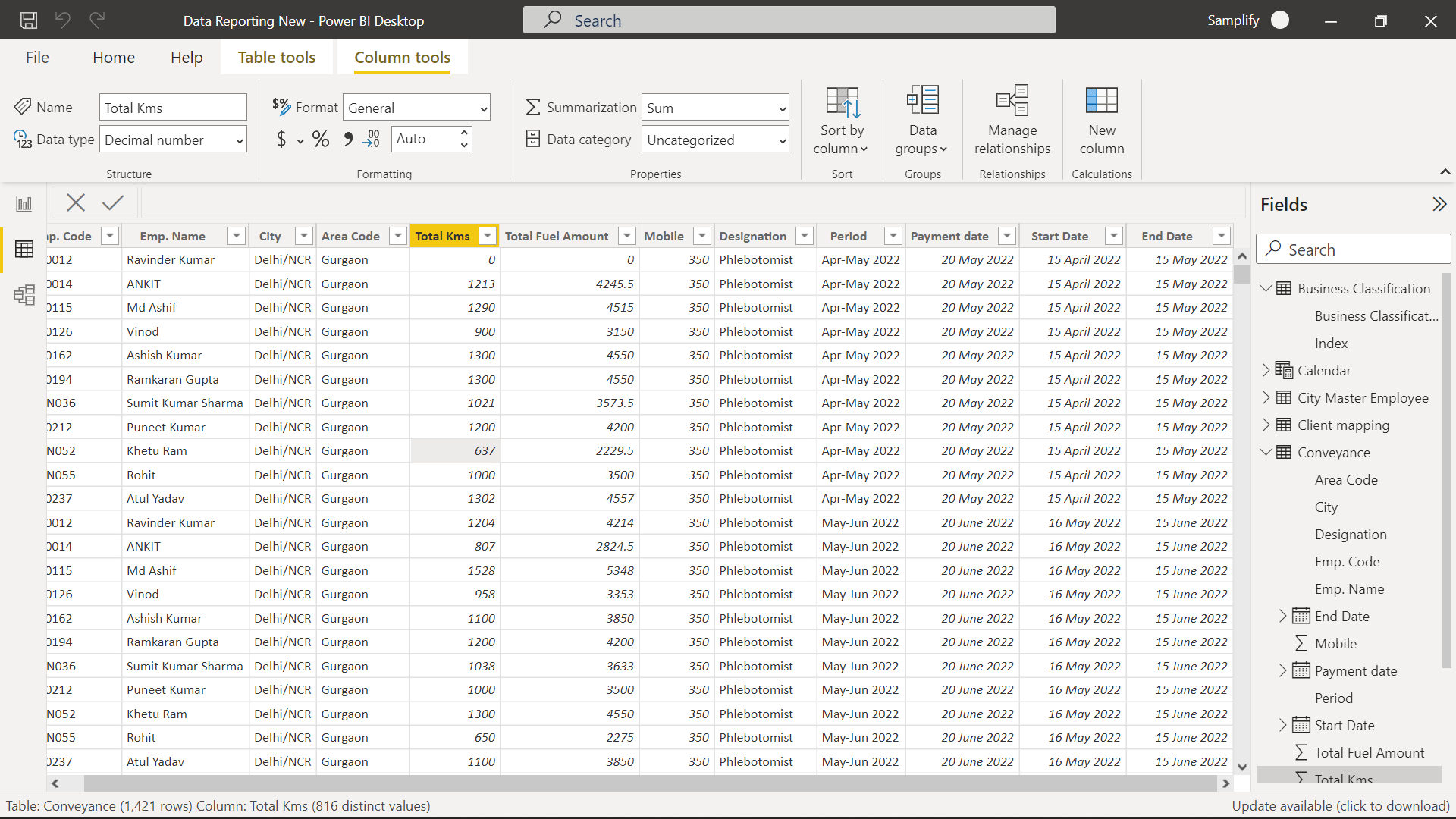Viewport: 1456px width, 819px height.
Task: Select the Column tools tab
Action: 403,58
